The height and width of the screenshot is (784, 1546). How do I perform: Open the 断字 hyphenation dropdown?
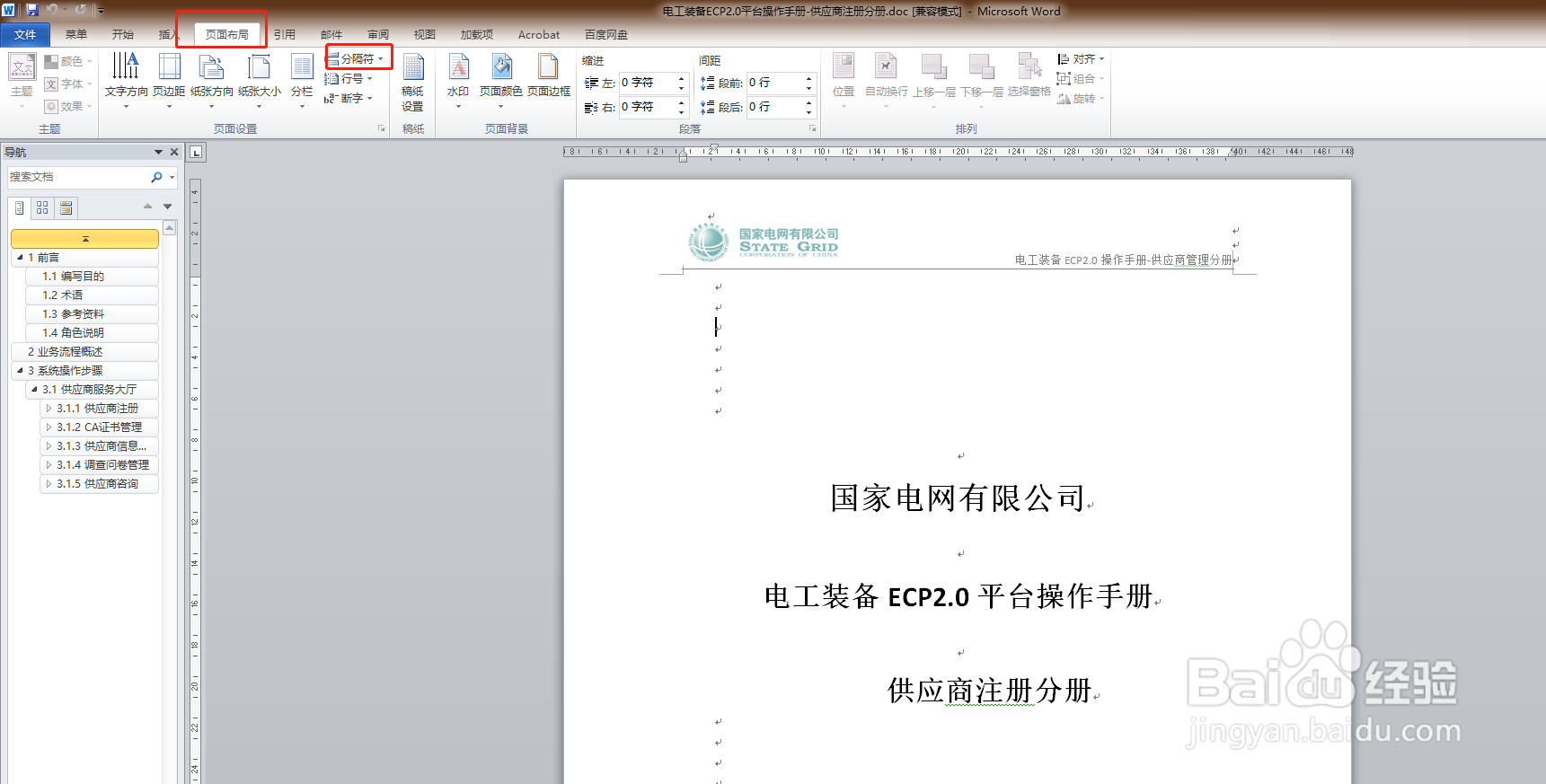[x=349, y=98]
